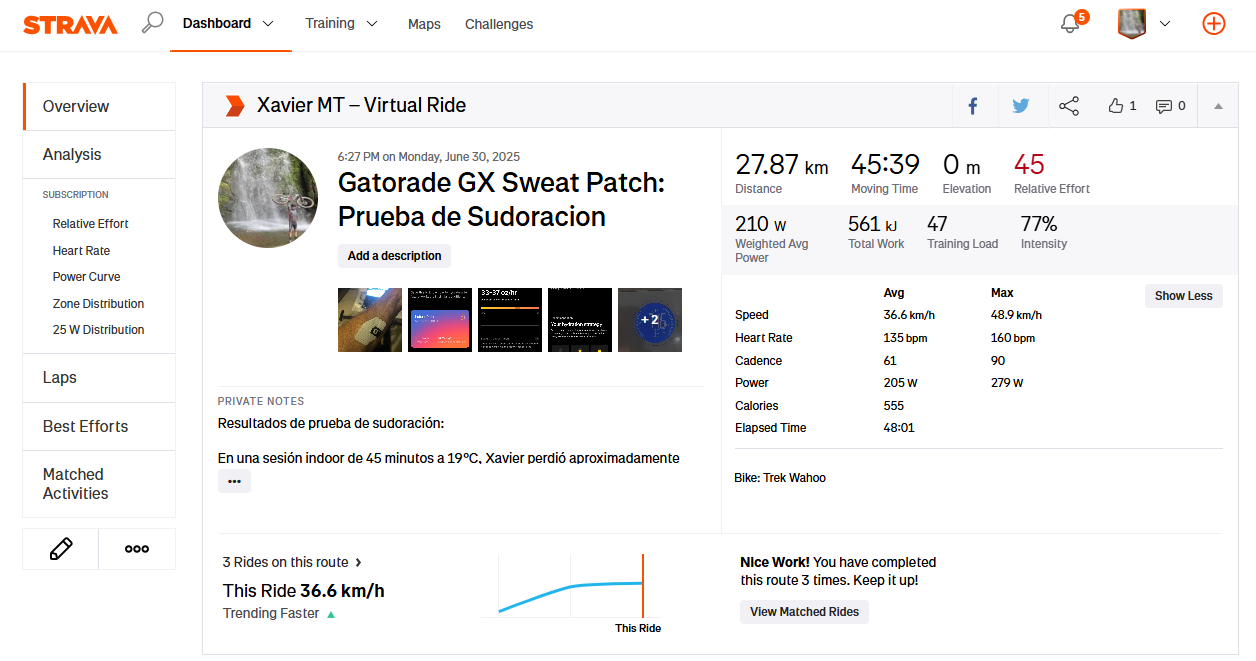Open the +2 more photos thumbnail
1256x661 pixels.
coord(650,320)
